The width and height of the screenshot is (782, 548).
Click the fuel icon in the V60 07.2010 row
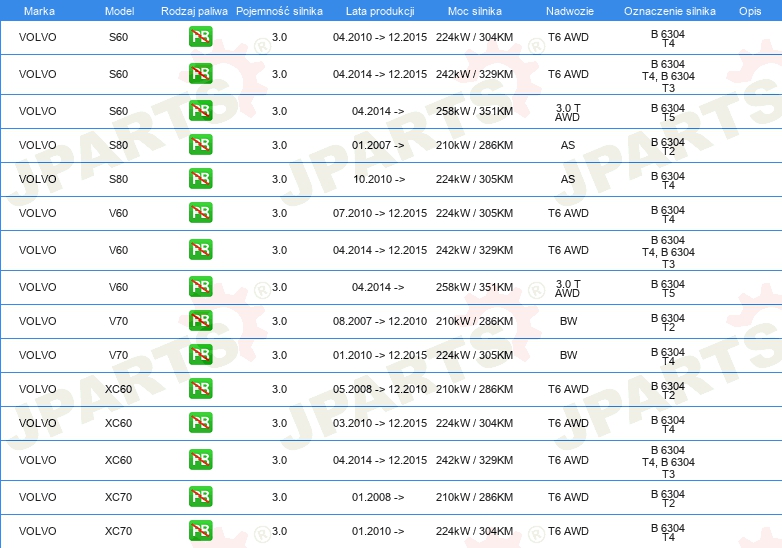coord(200,212)
